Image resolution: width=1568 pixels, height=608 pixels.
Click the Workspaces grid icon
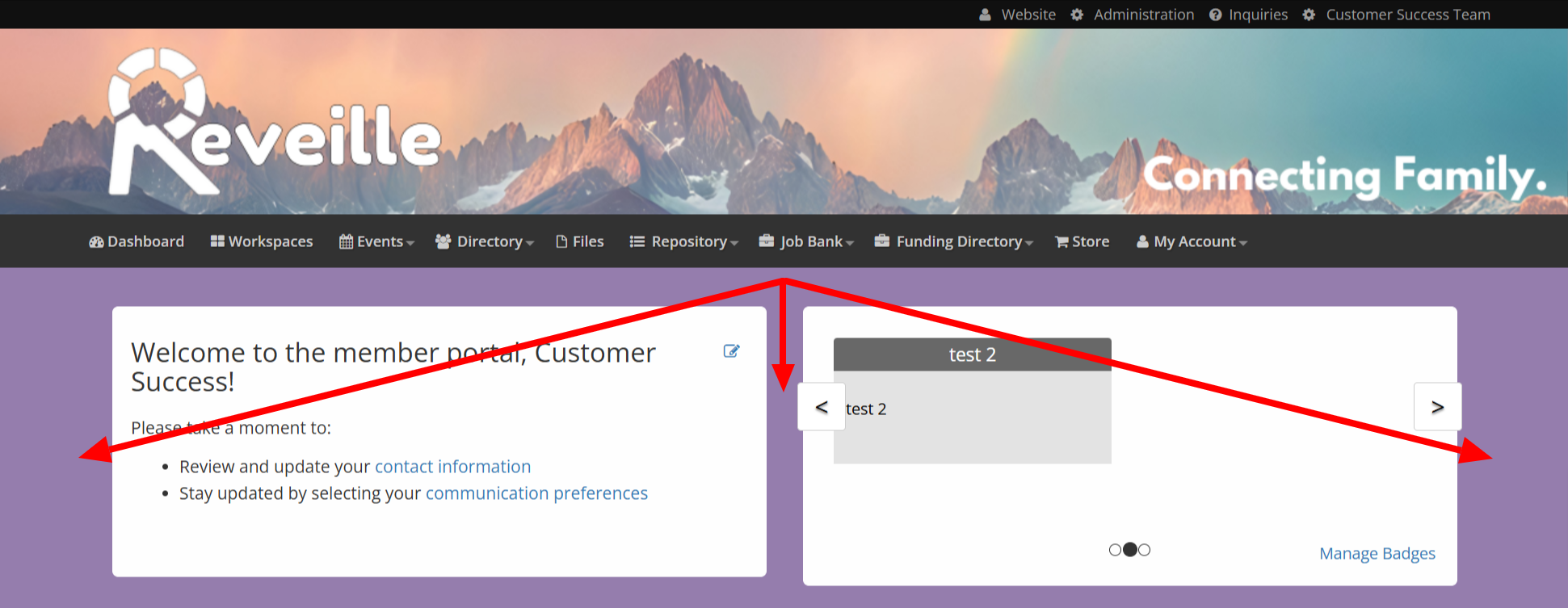pyautogui.click(x=217, y=241)
